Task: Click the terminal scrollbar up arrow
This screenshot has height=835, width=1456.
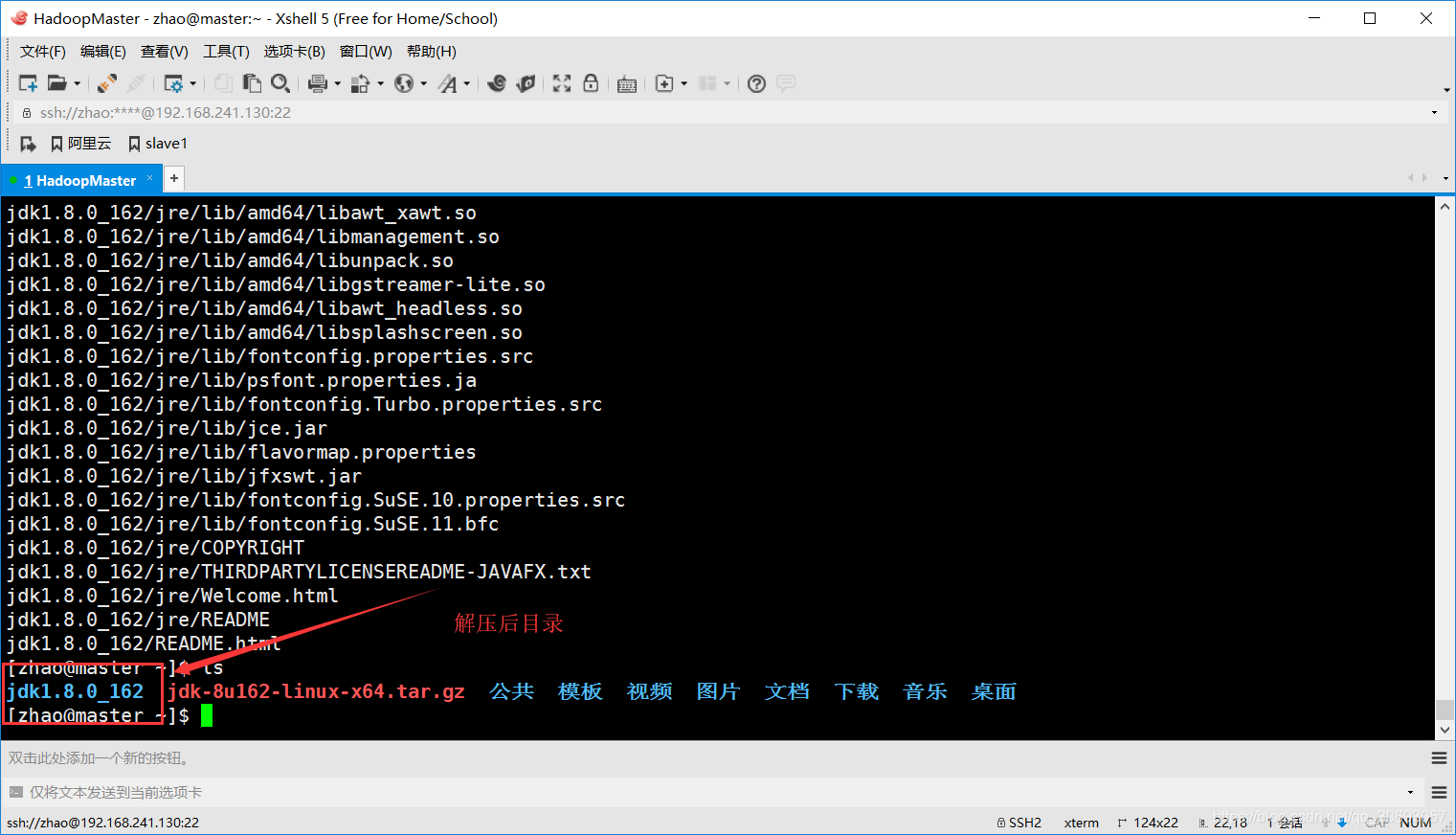Action: pyautogui.click(x=1445, y=206)
